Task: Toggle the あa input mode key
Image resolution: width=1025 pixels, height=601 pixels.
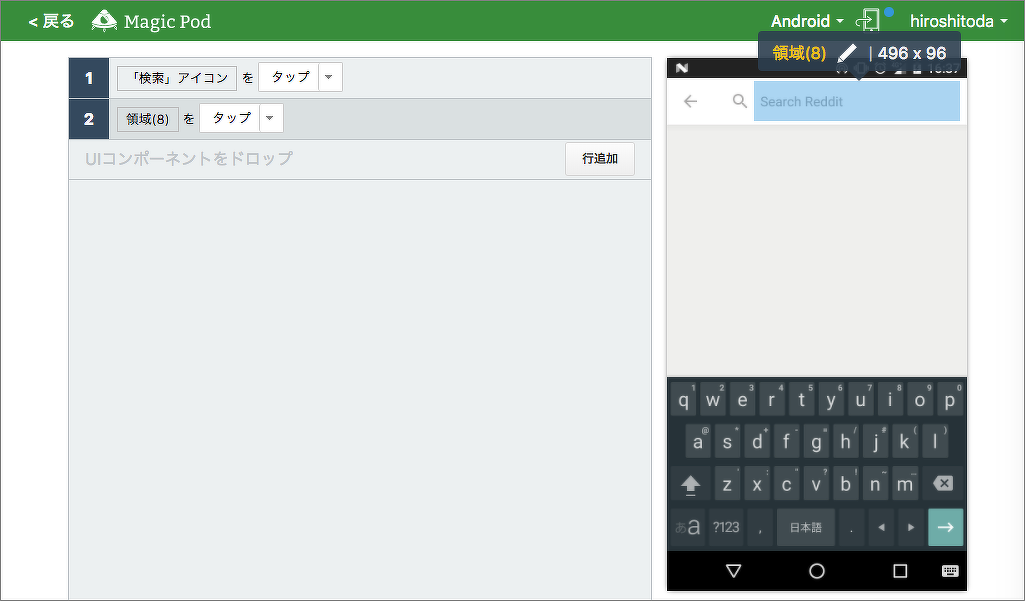Action: 688,527
